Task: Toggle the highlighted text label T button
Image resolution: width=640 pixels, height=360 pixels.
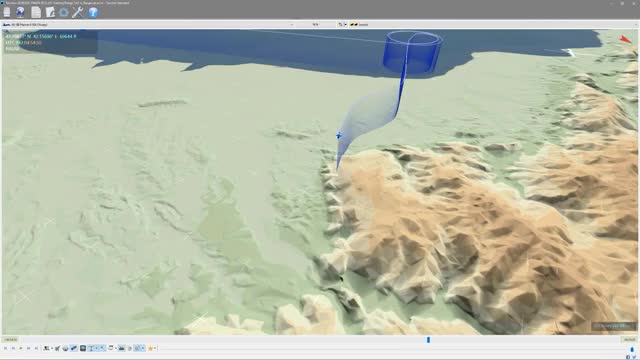Action: tap(91, 348)
